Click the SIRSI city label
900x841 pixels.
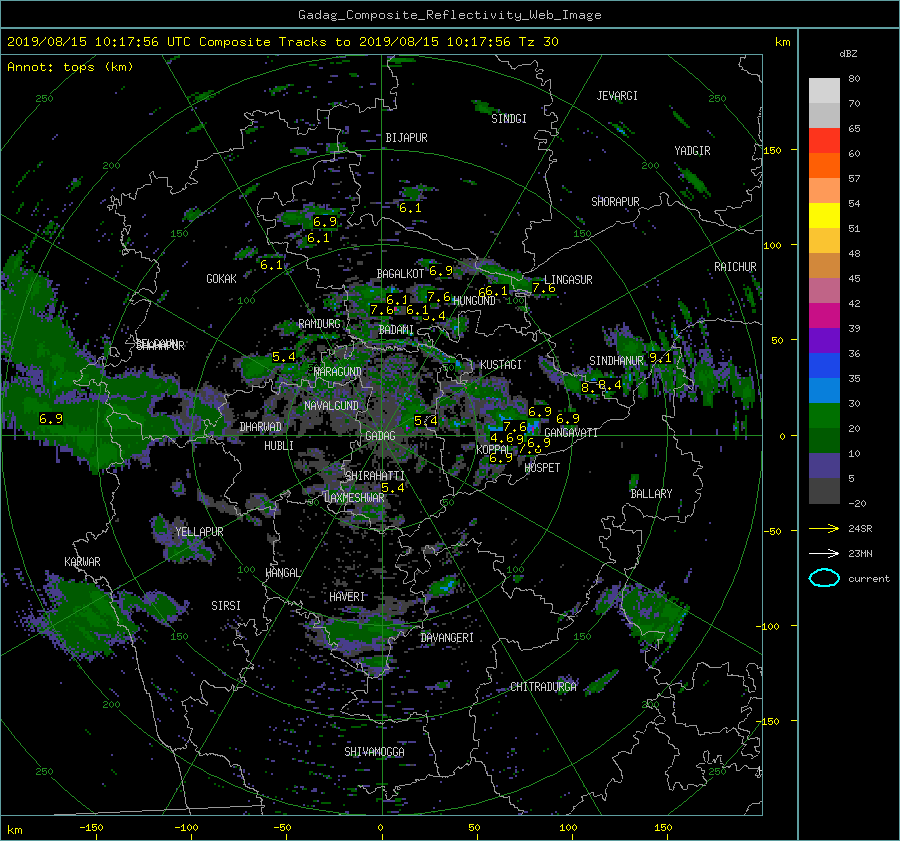click(226, 606)
